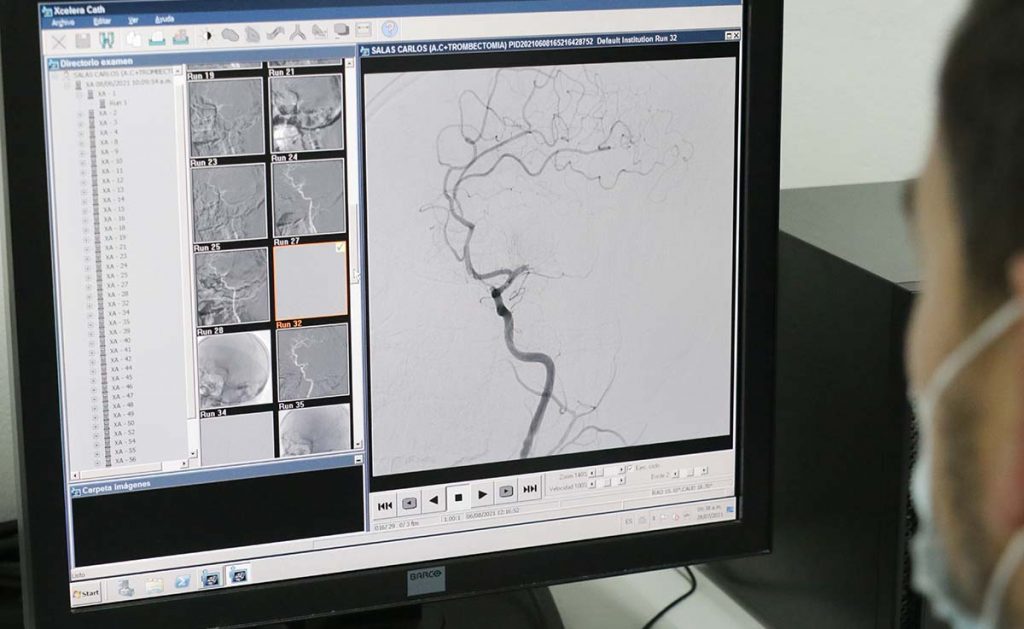Open the Run 34 thumbnail

pyautogui.click(x=237, y=438)
